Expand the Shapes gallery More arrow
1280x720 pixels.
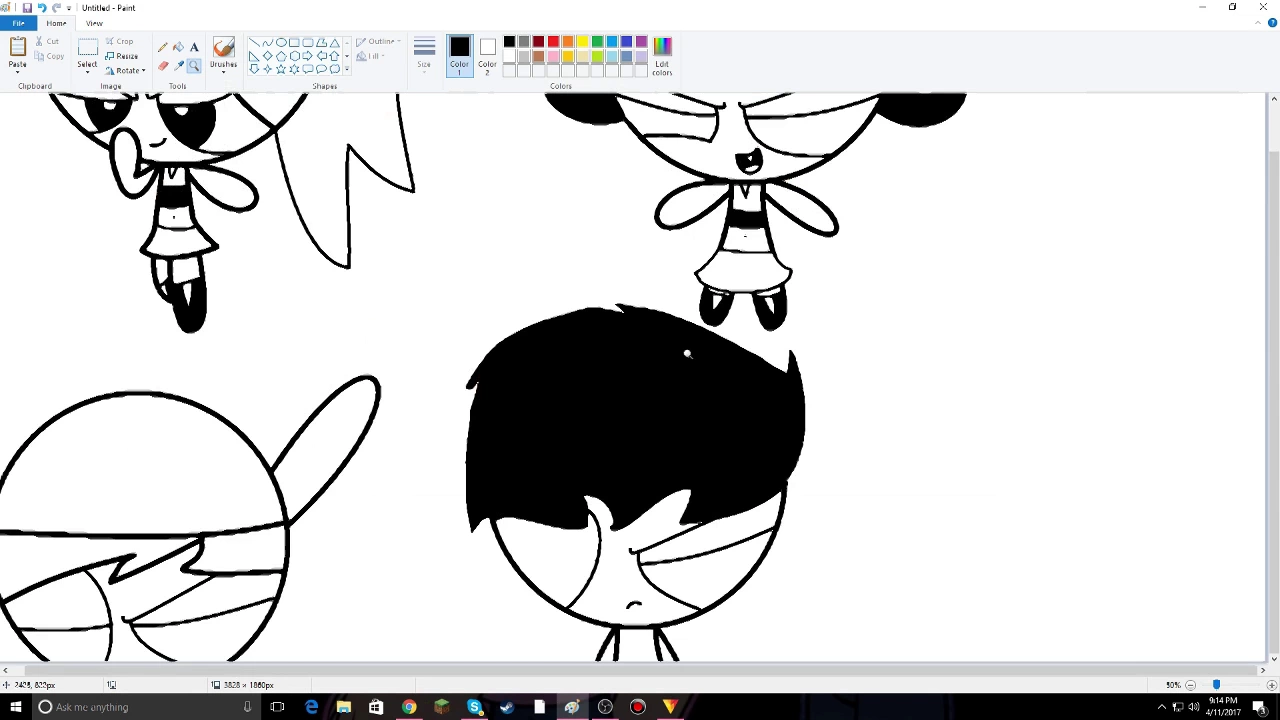347,69
